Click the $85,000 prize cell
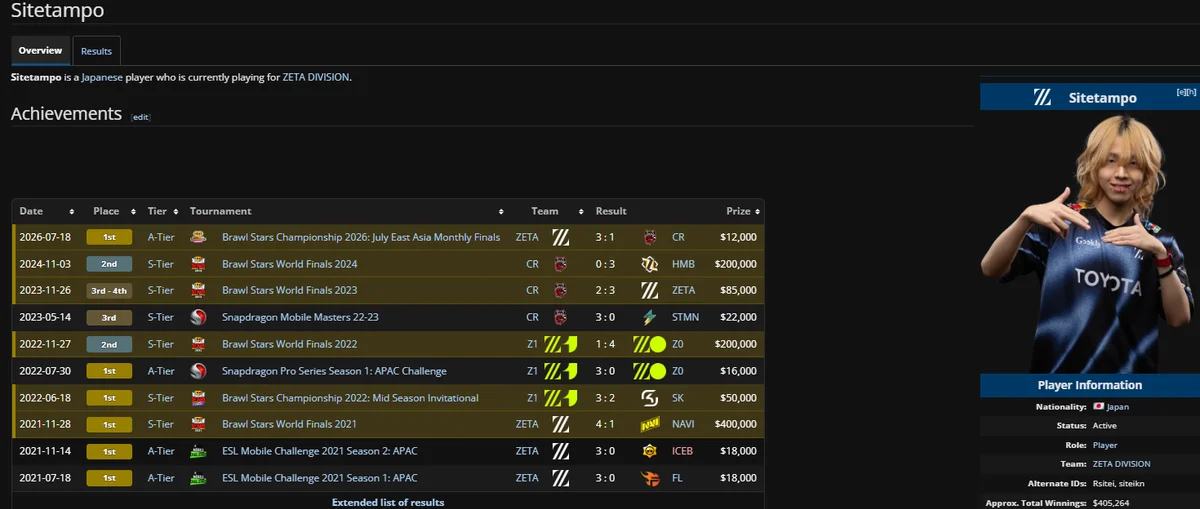The width and height of the screenshot is (1200, 509). coord(739,291)
